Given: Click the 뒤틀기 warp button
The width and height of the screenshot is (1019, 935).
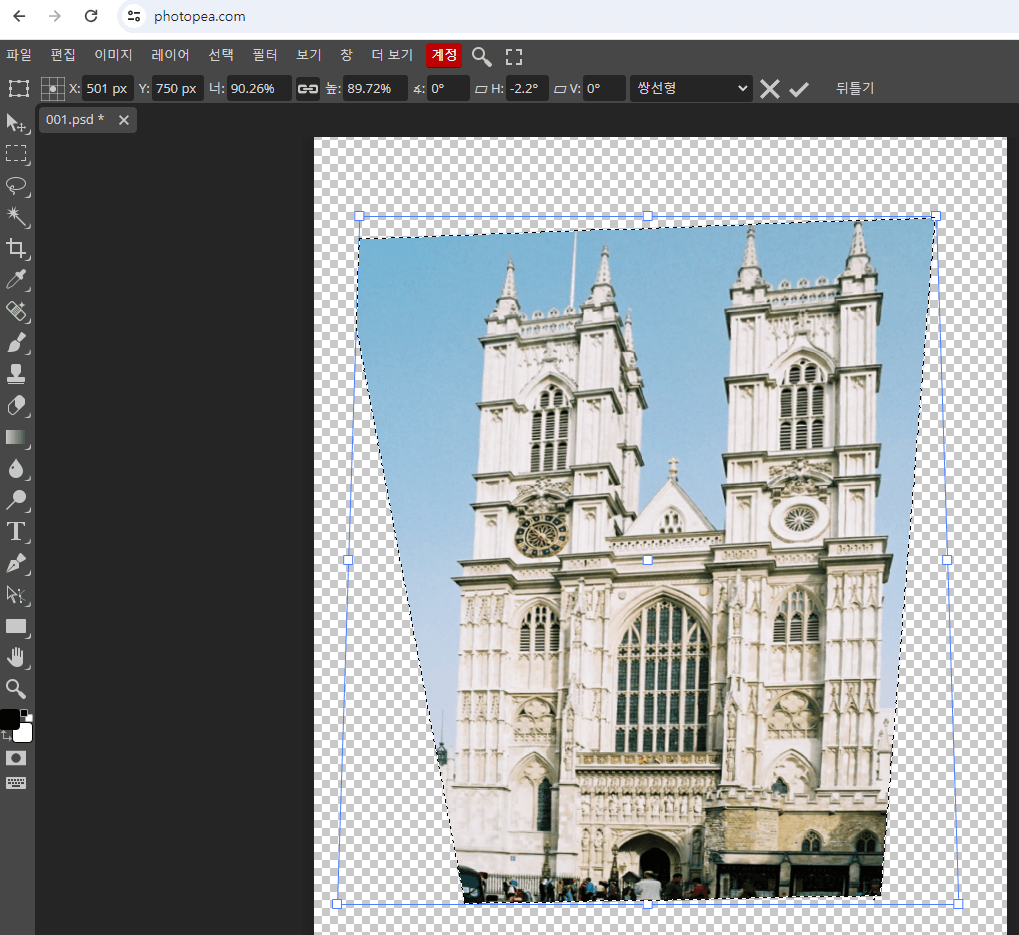Looking at the screenshot, I should (855, 88).
